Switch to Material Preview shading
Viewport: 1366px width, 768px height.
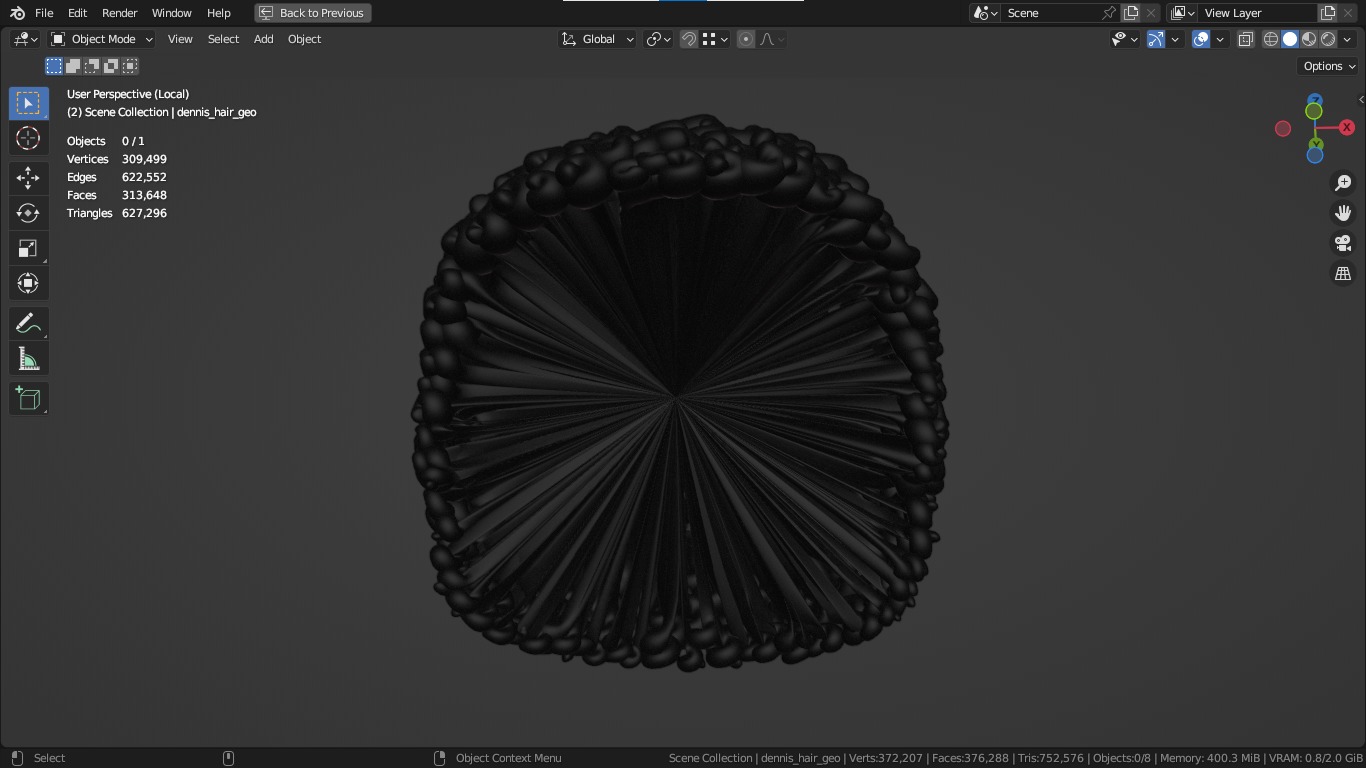[1309, 39]
